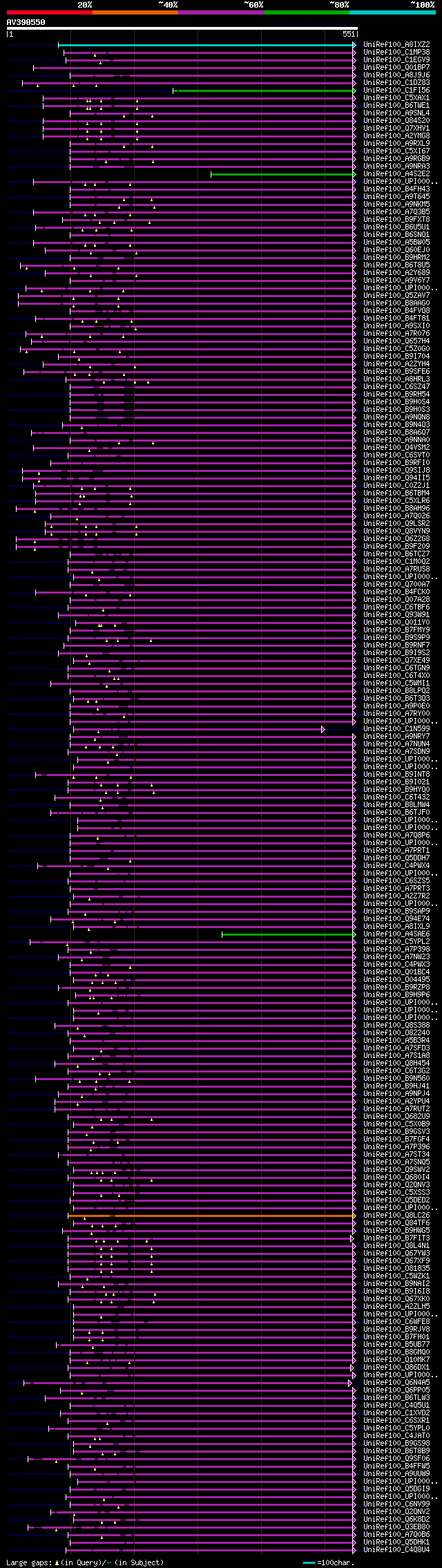Select the label UniRef100_B4FH43
Viewport: 442px width, 1568px height.
[x=396, y=189]
